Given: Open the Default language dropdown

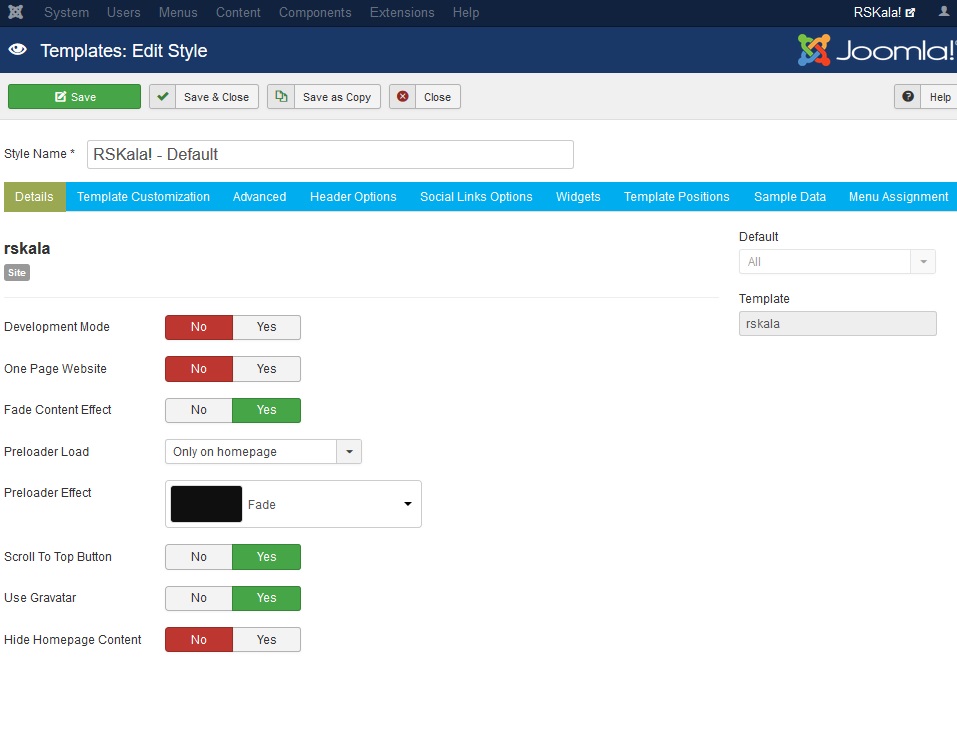Looking at the screenshot, I should [x=837, y=262].
